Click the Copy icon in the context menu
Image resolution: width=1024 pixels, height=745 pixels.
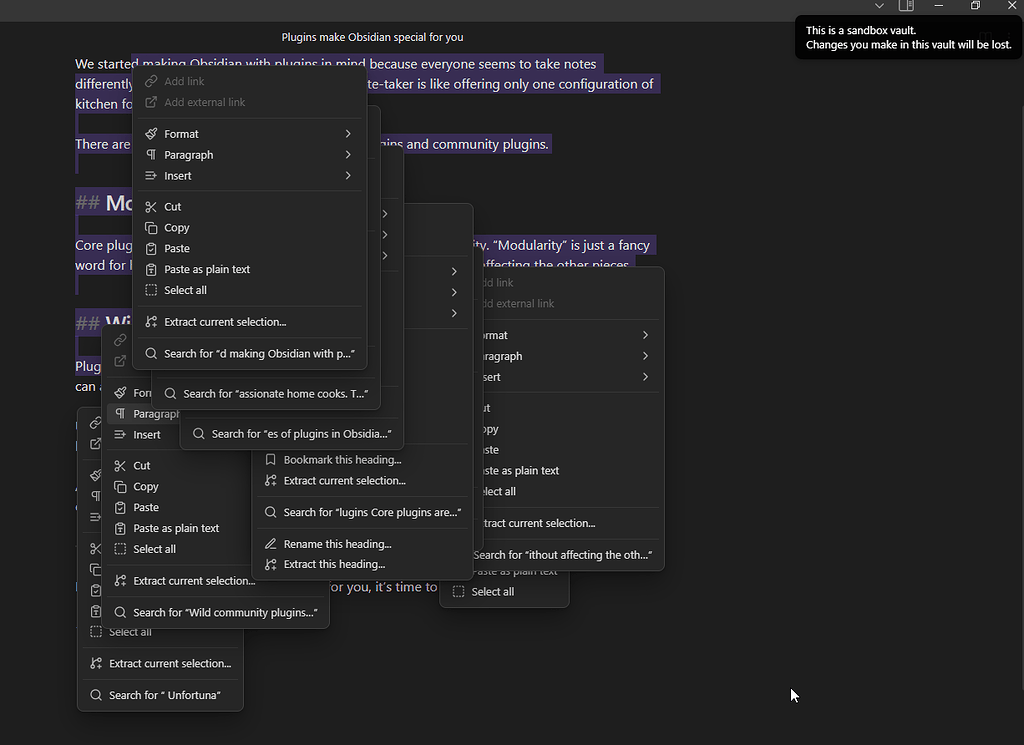coord(151,227)
